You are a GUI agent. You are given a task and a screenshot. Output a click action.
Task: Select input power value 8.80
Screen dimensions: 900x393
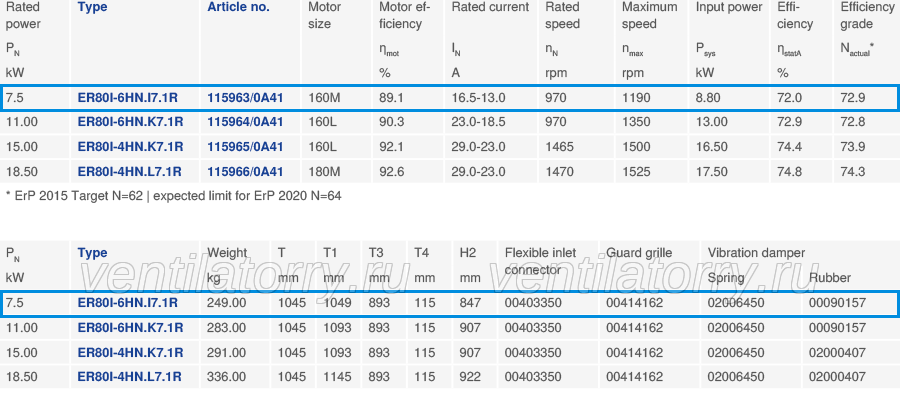pyautogui.click(x=708, y=98)
